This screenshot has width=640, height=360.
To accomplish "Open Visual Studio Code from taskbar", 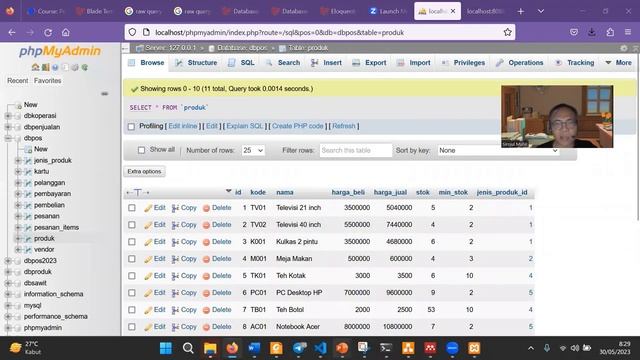I will pos(320,348).
